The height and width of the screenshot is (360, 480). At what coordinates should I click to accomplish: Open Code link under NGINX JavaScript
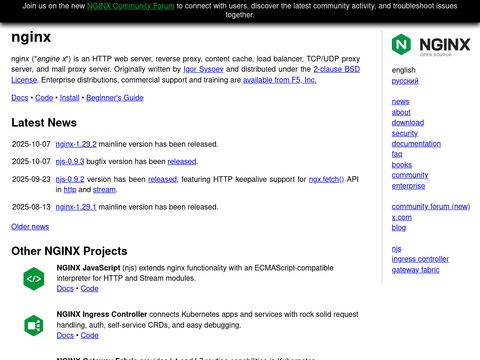89,288
